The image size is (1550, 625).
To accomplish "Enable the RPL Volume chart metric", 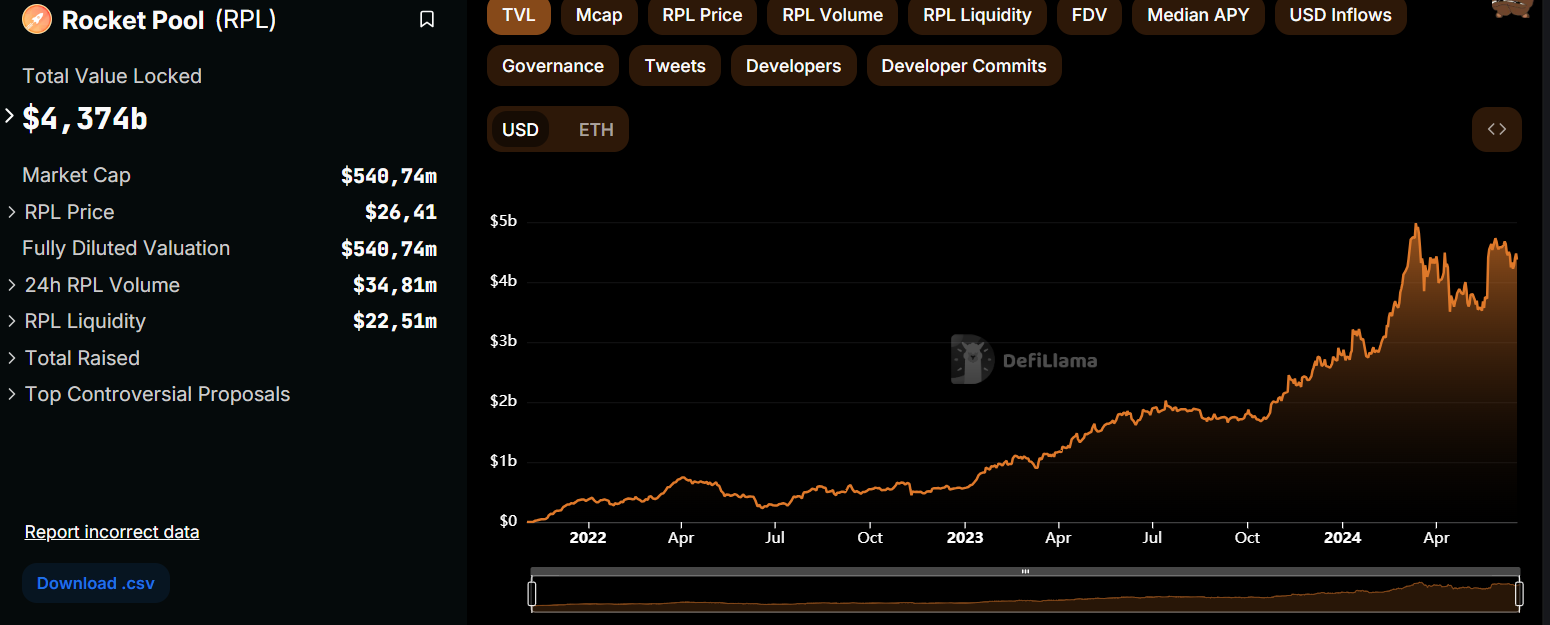I will point(833,15).
